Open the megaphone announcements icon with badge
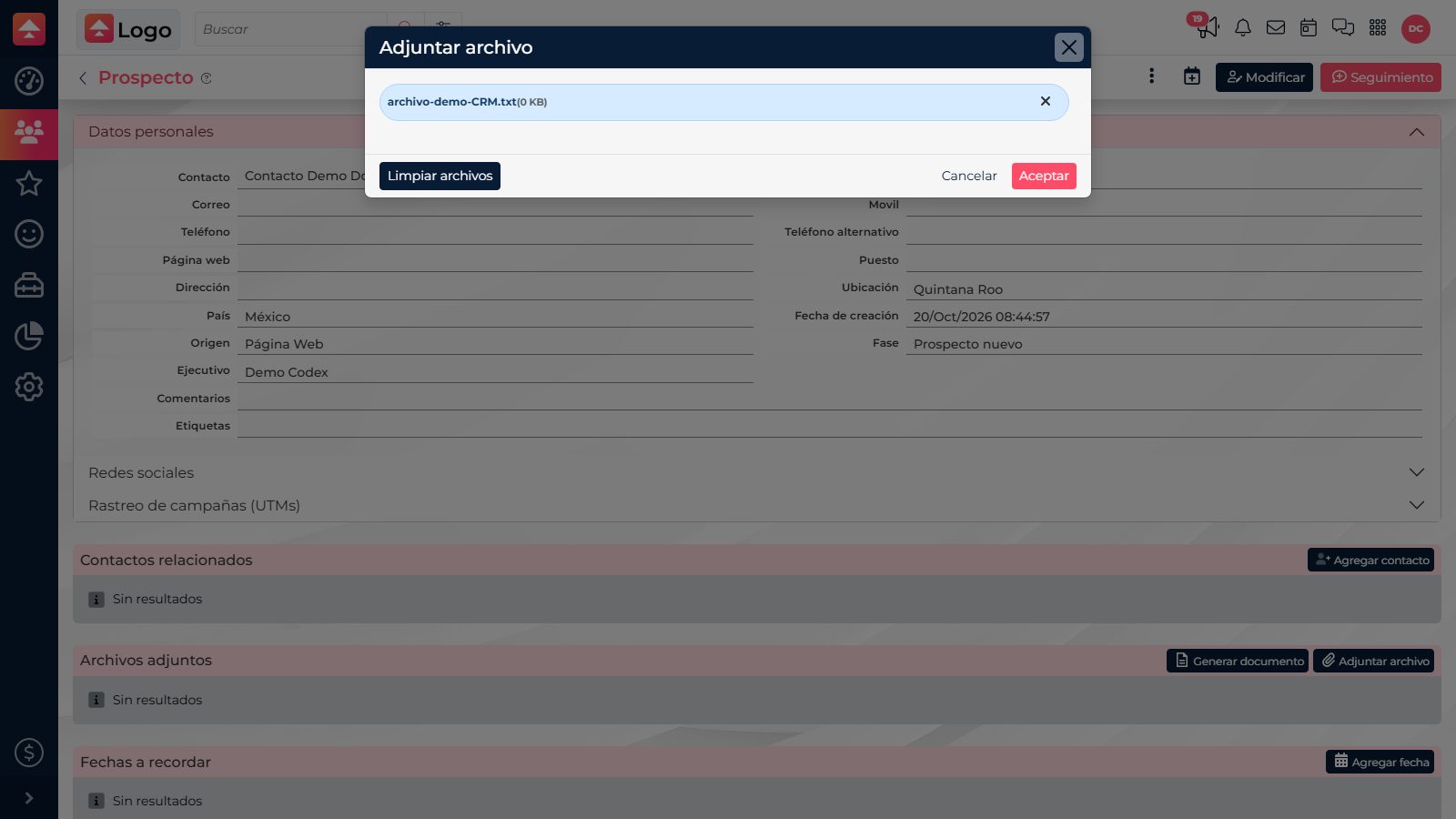This screenshot has height=819, width=1456. [1207, 27]
